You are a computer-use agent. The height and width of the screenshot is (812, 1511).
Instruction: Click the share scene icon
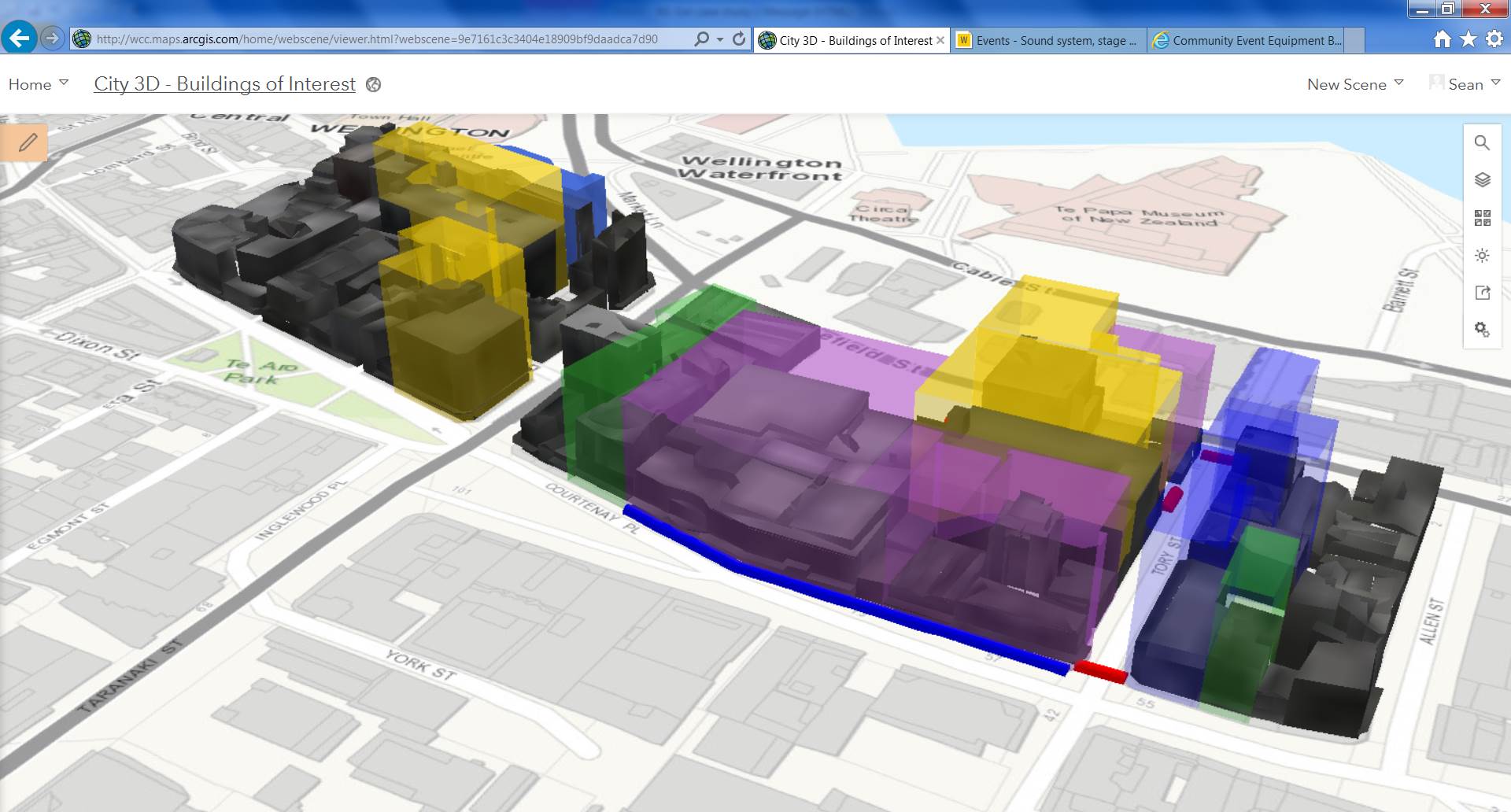[1482, 293]
